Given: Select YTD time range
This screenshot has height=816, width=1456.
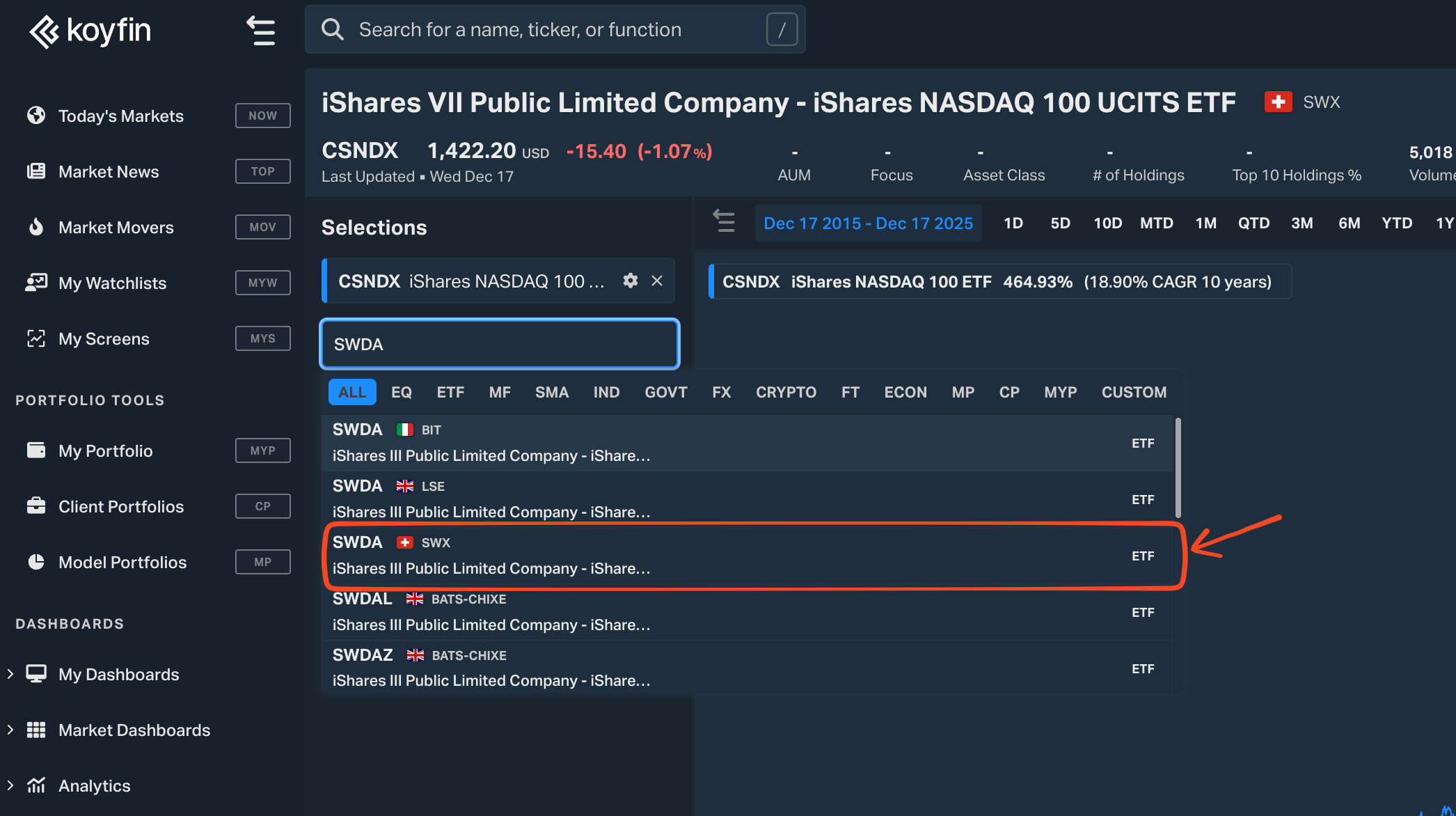Looking at the screenshot, I should tap(1396, 223).
